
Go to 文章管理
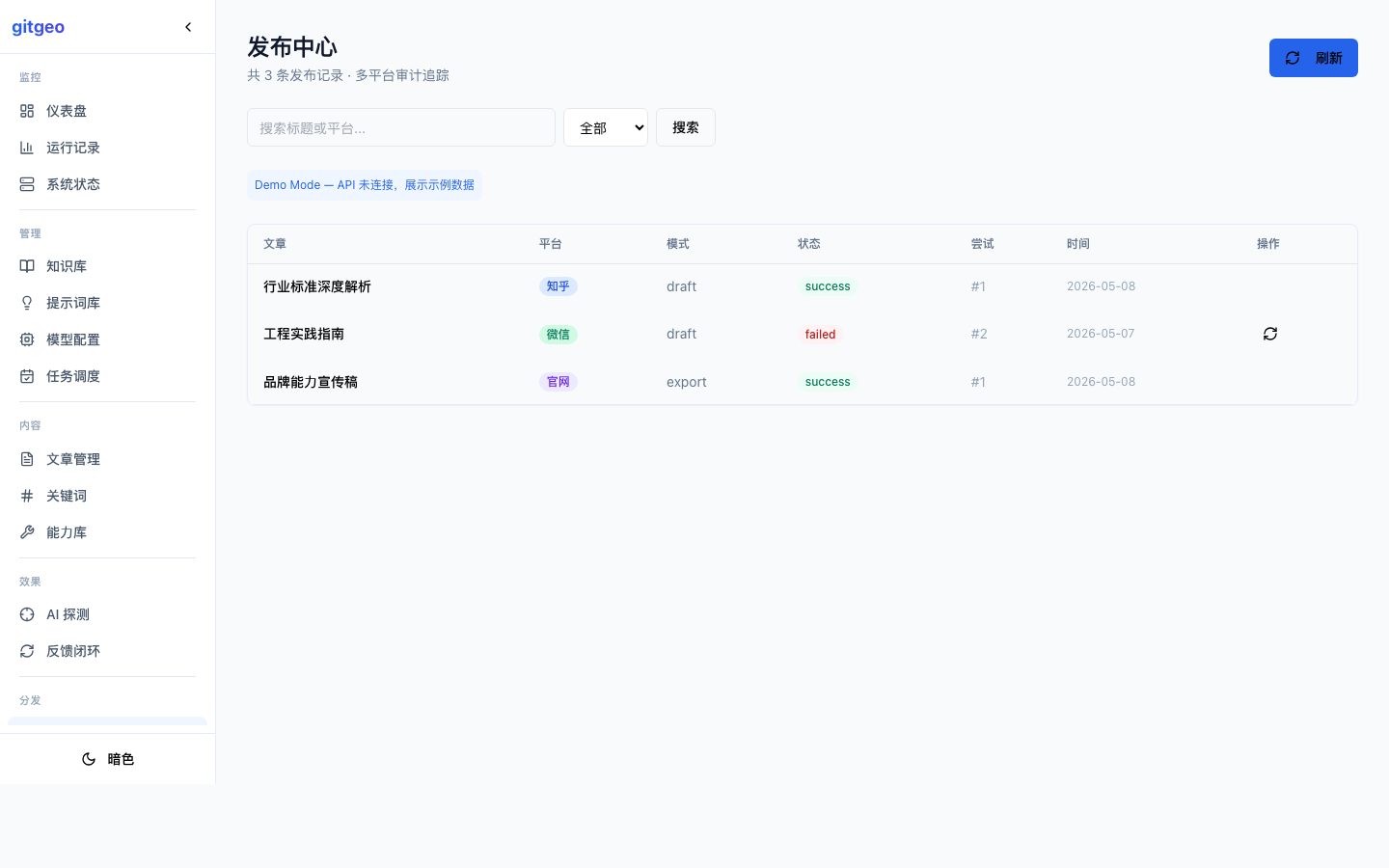click(x=107, y=459)
